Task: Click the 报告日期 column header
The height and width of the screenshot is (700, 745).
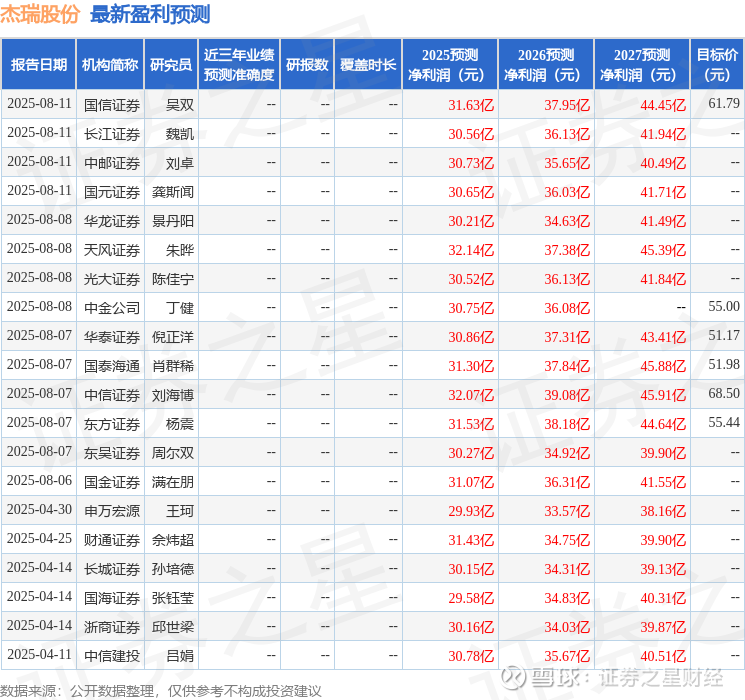Action: coord(38,65)
